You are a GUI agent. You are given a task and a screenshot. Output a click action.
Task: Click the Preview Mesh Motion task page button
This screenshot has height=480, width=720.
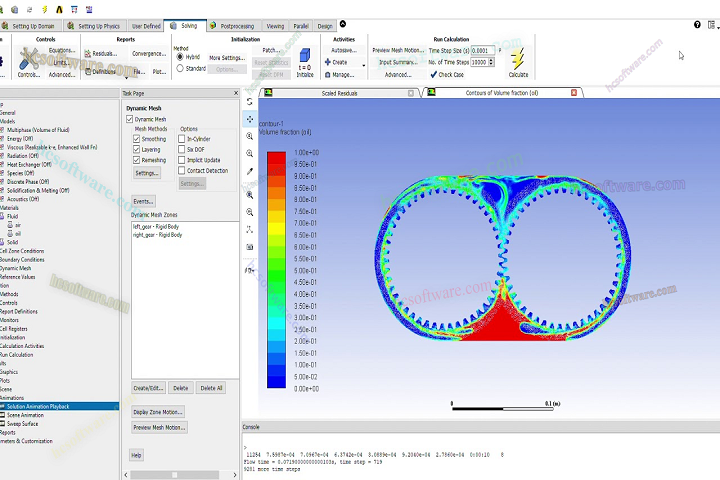point(159,427)
